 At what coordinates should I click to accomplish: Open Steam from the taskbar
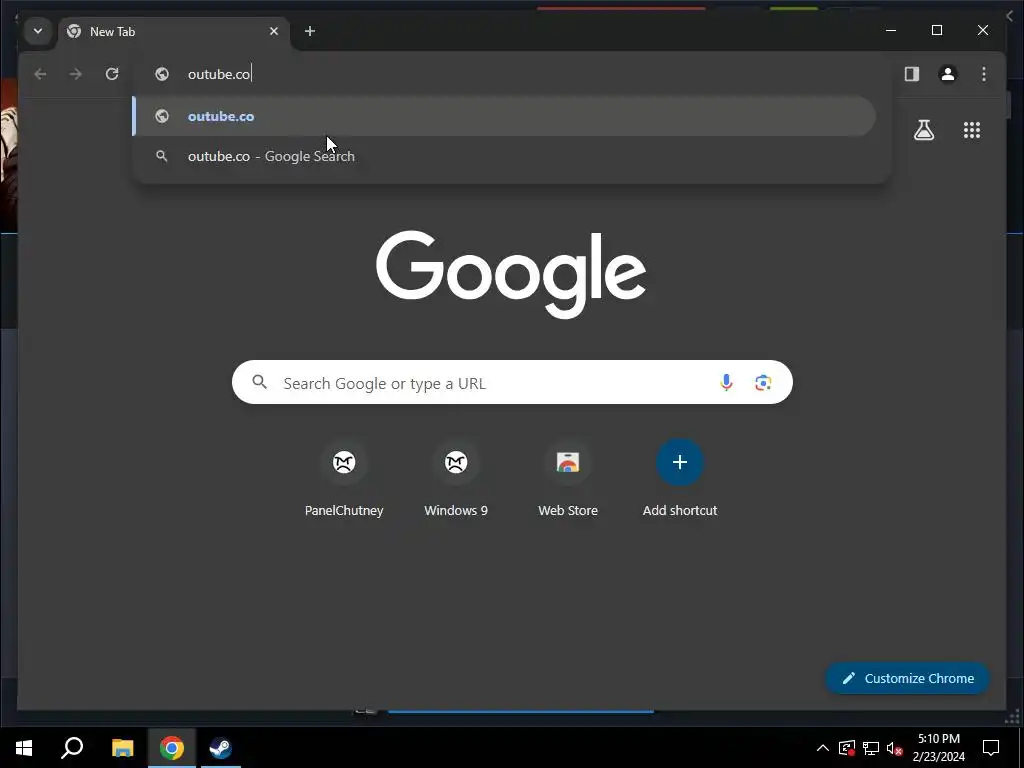(x=221, y=748)
